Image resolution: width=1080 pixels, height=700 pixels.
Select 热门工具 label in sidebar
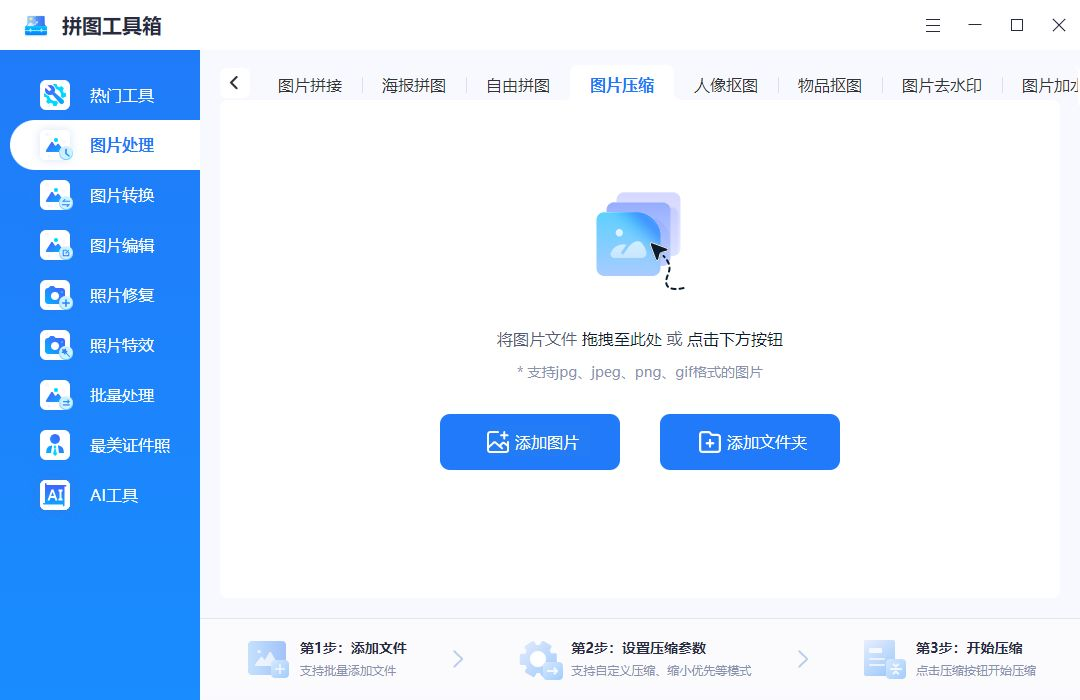pyautogui.click(x=122, y=95)
